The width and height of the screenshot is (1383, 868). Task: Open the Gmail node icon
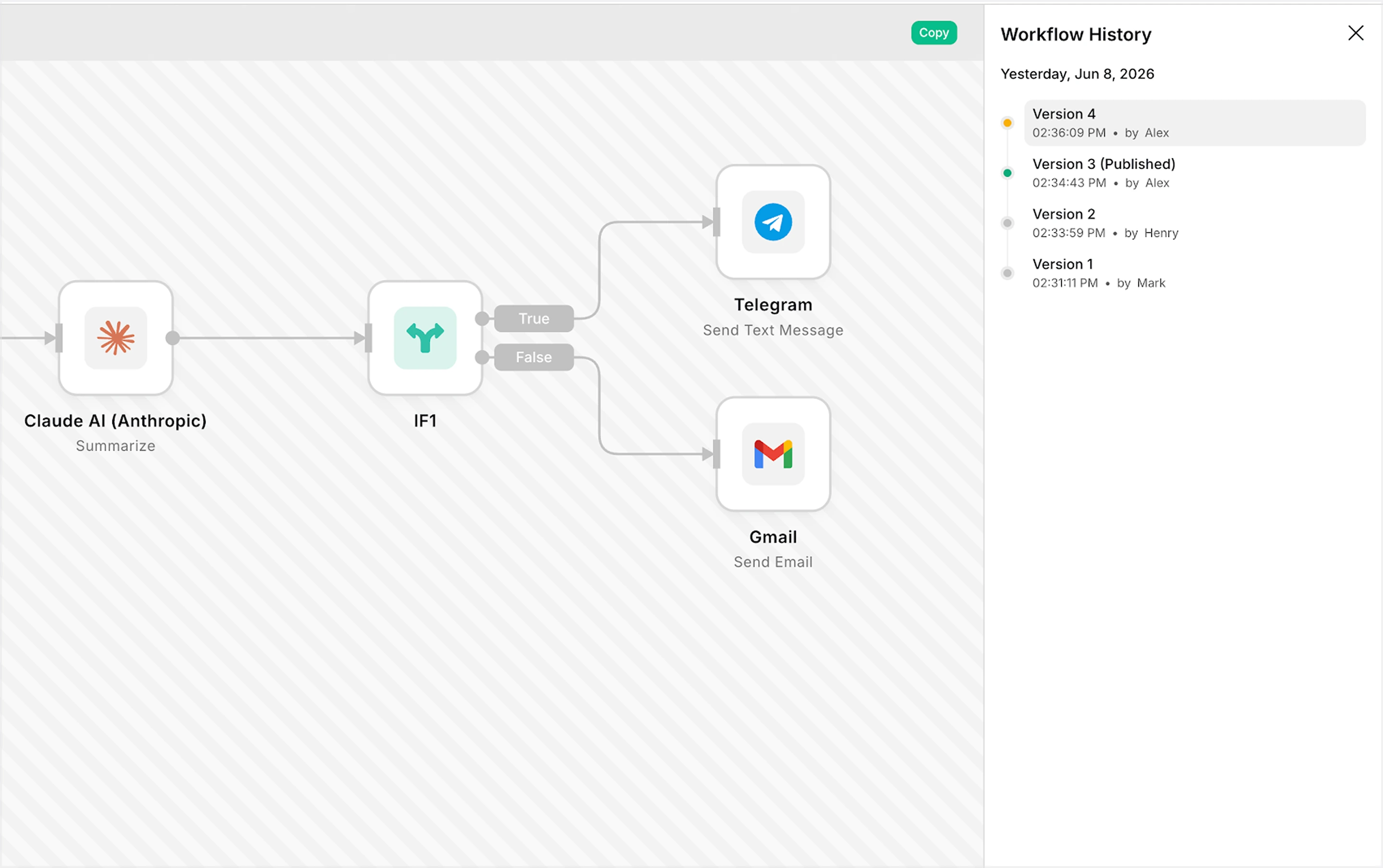point(773,454)
